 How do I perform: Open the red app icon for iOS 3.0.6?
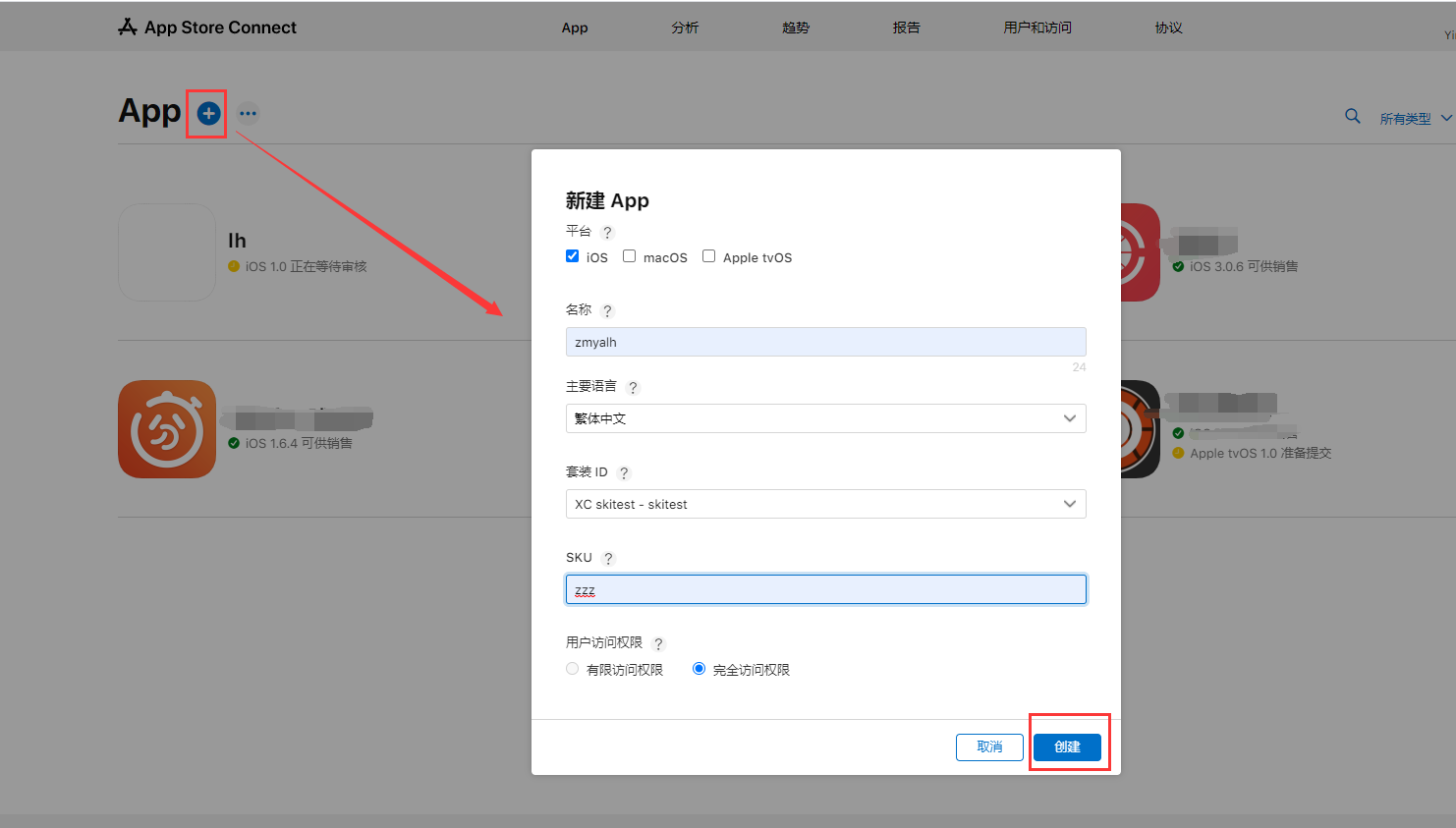(x=1141, y=252)
